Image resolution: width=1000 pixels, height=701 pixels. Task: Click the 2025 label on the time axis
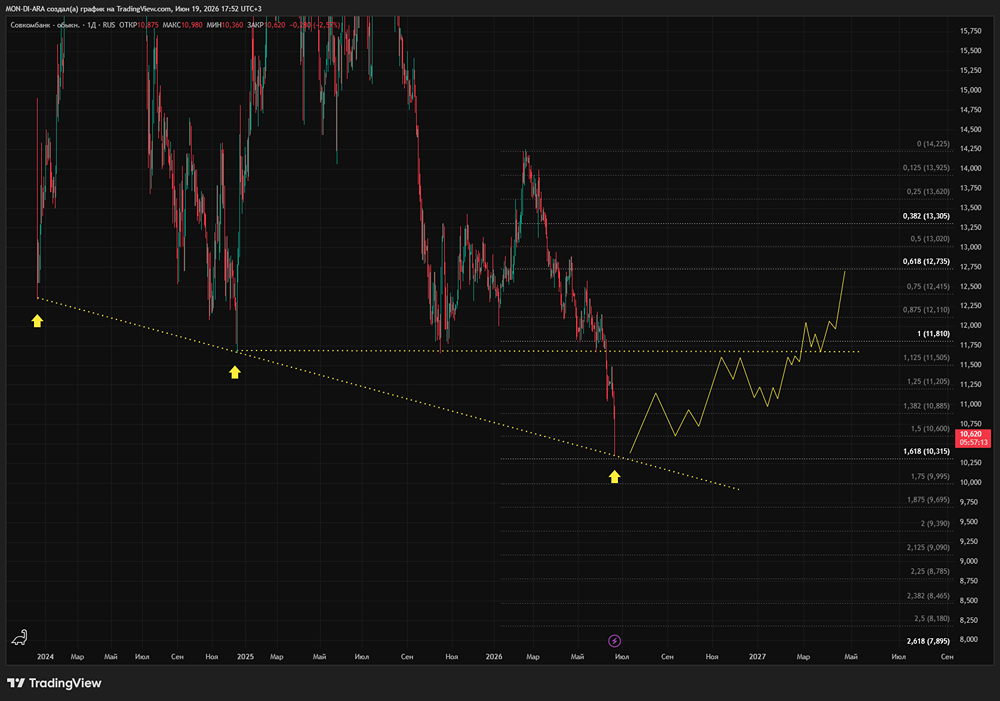[x=246, y=656]
